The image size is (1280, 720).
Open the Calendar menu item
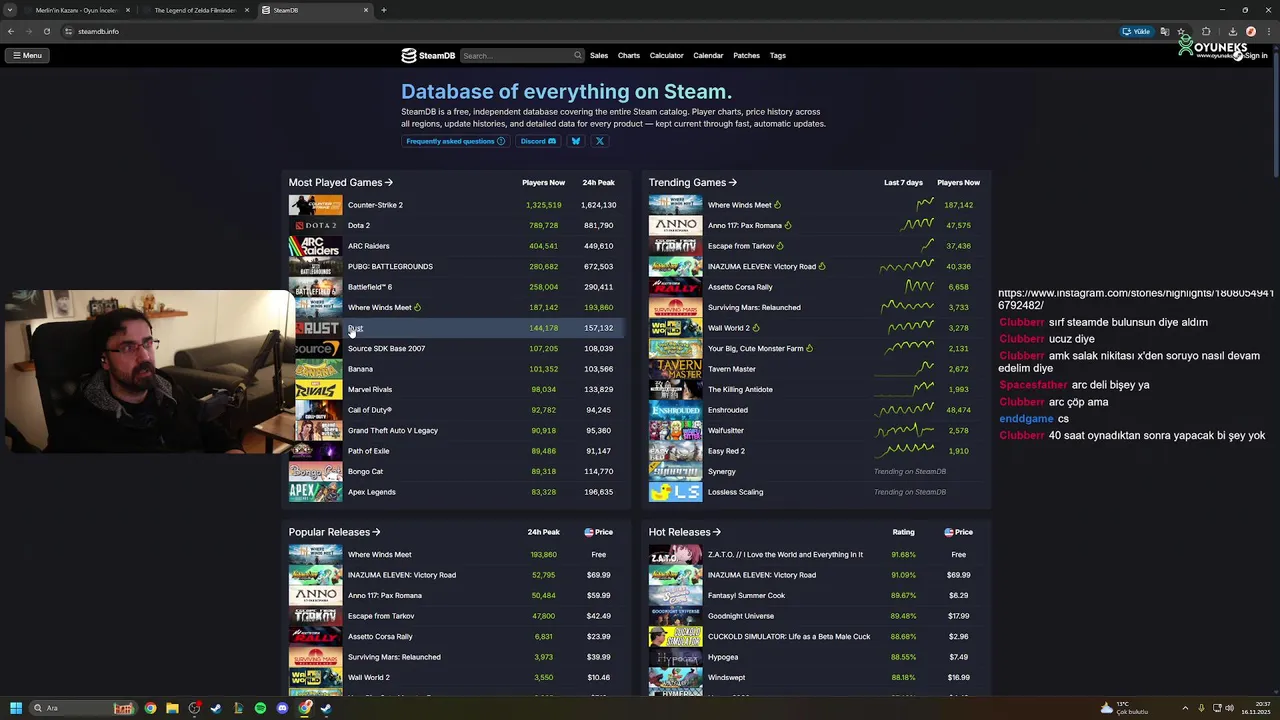pos(708,55)
